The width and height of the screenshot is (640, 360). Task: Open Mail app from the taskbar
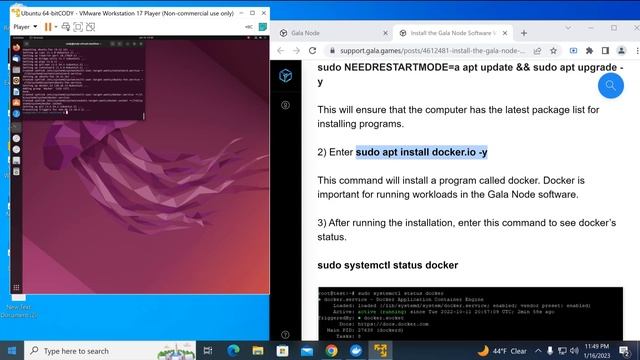pos(307,351)
